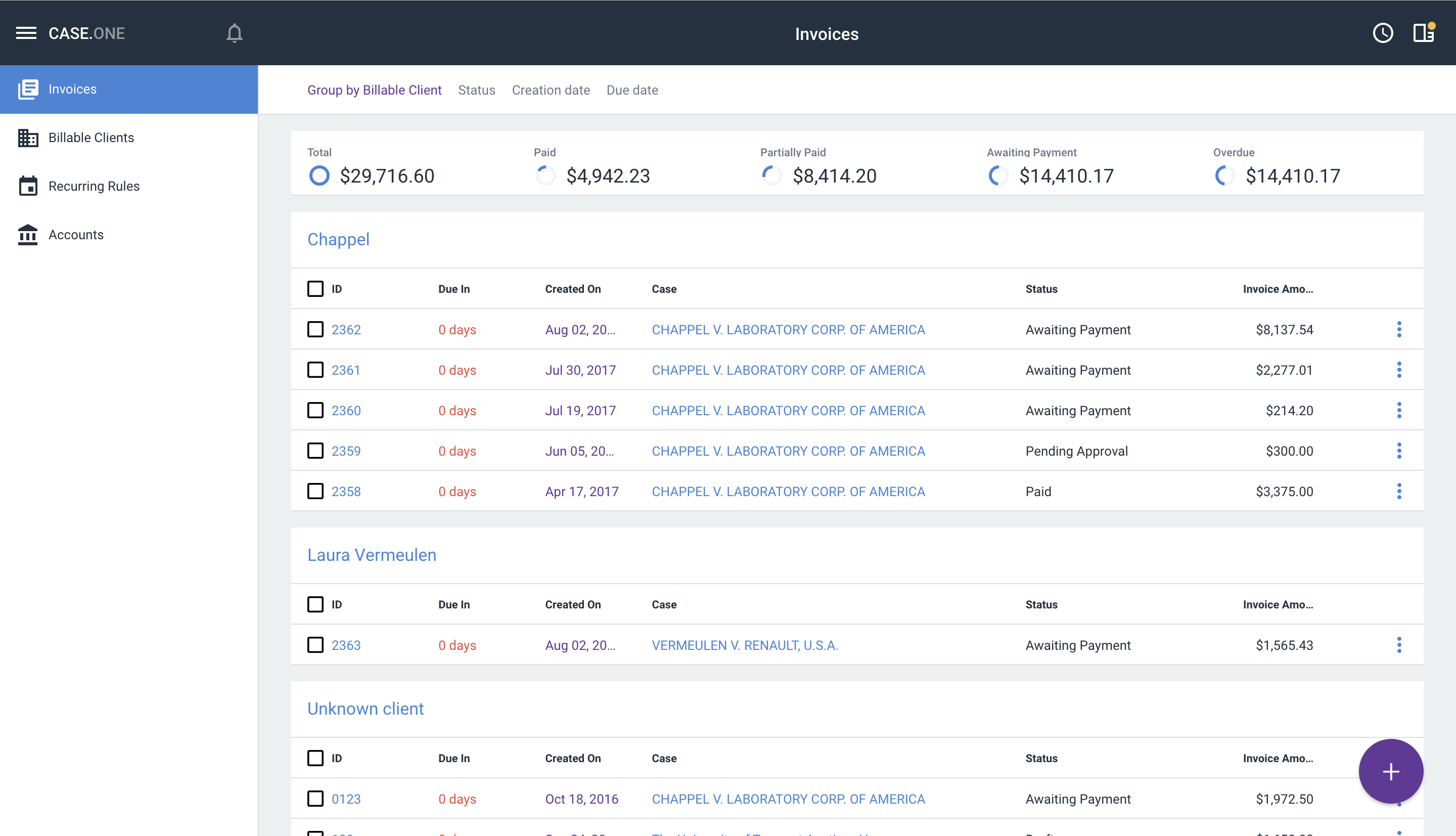Open three-dot menu for invoice 2358

pyautogui.click(x=1398, y=492)
